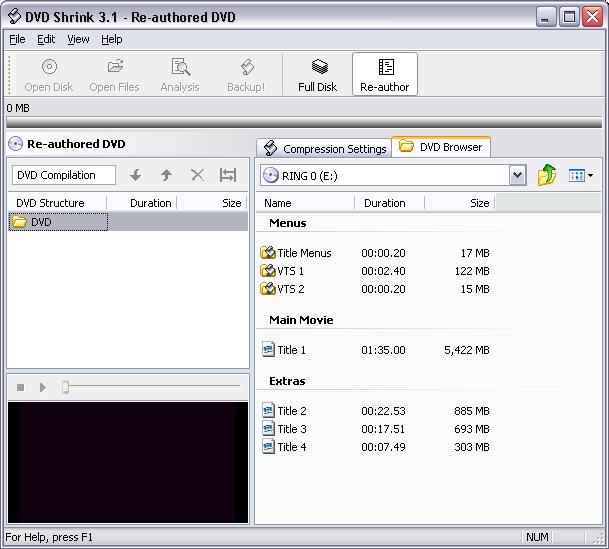609x549 pixels.
Task: Select the DVD folder in DVD Structure
Action: (58, 222)
